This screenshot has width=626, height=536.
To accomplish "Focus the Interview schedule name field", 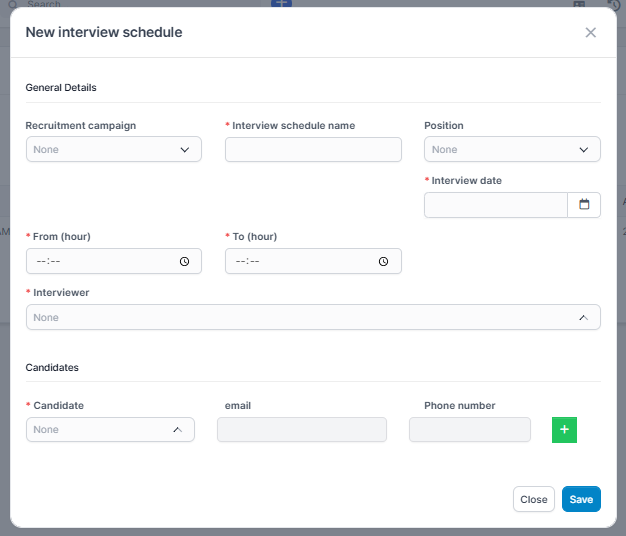I will 313,149.
